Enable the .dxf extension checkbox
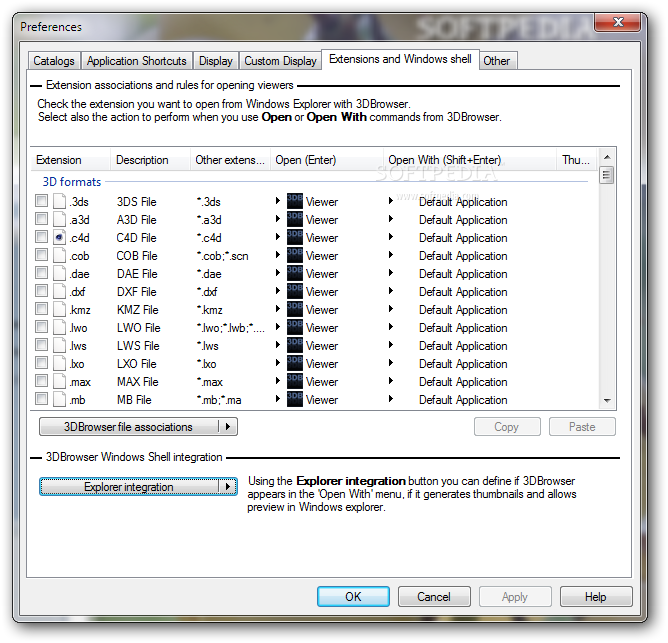The width and height of the screenshot is (668, 643). [41, 291]
